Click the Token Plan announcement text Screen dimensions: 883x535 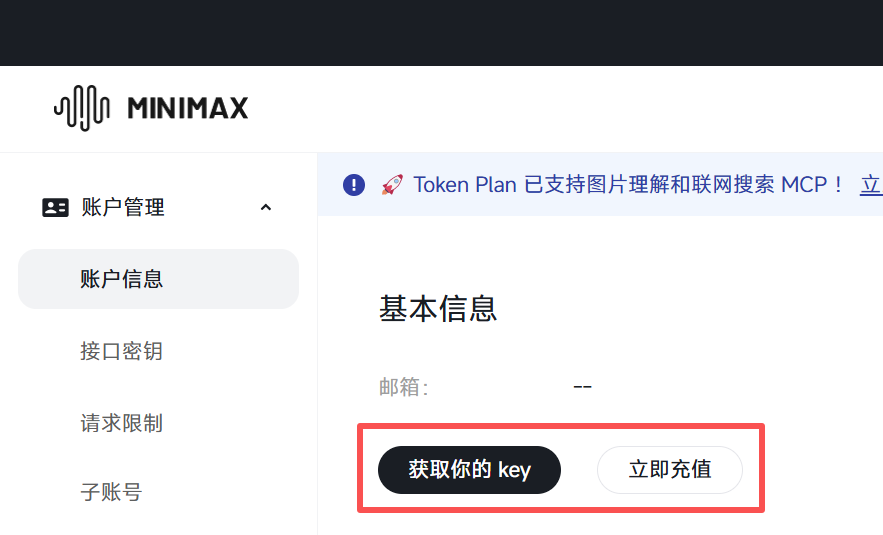click(600, 185)
